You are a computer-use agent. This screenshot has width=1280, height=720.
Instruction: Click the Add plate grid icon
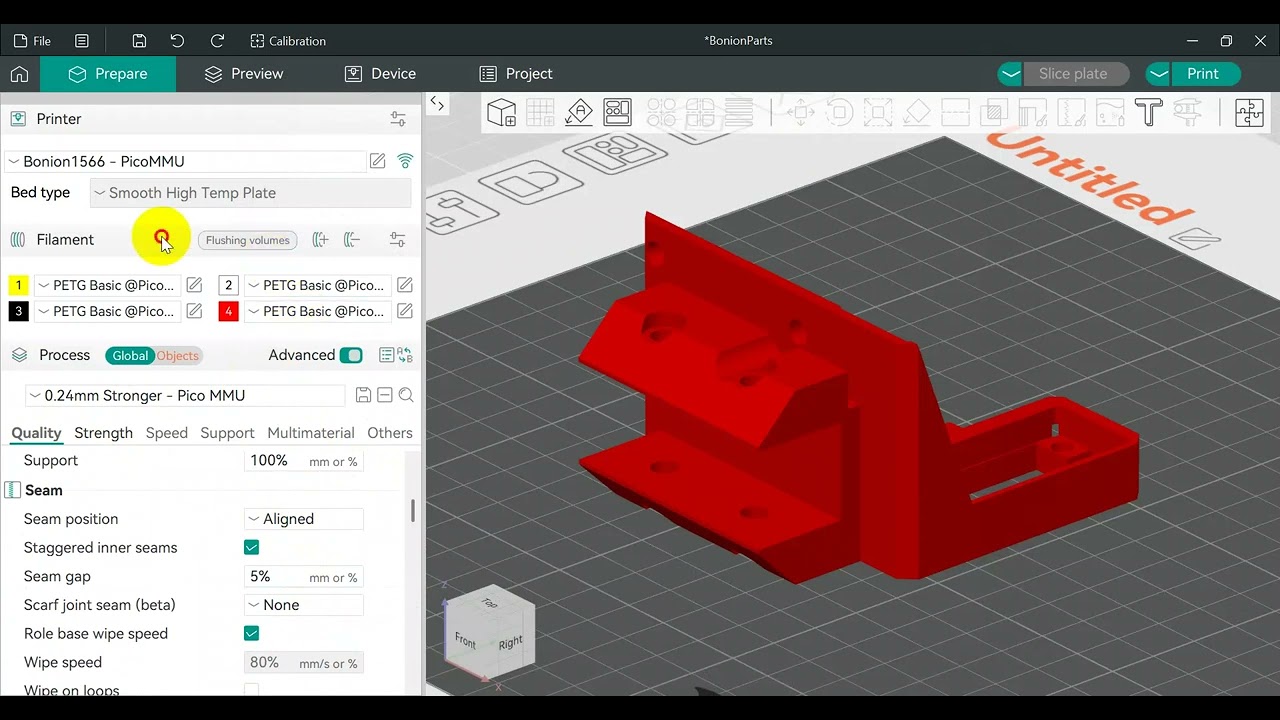[x=540, y=112]
